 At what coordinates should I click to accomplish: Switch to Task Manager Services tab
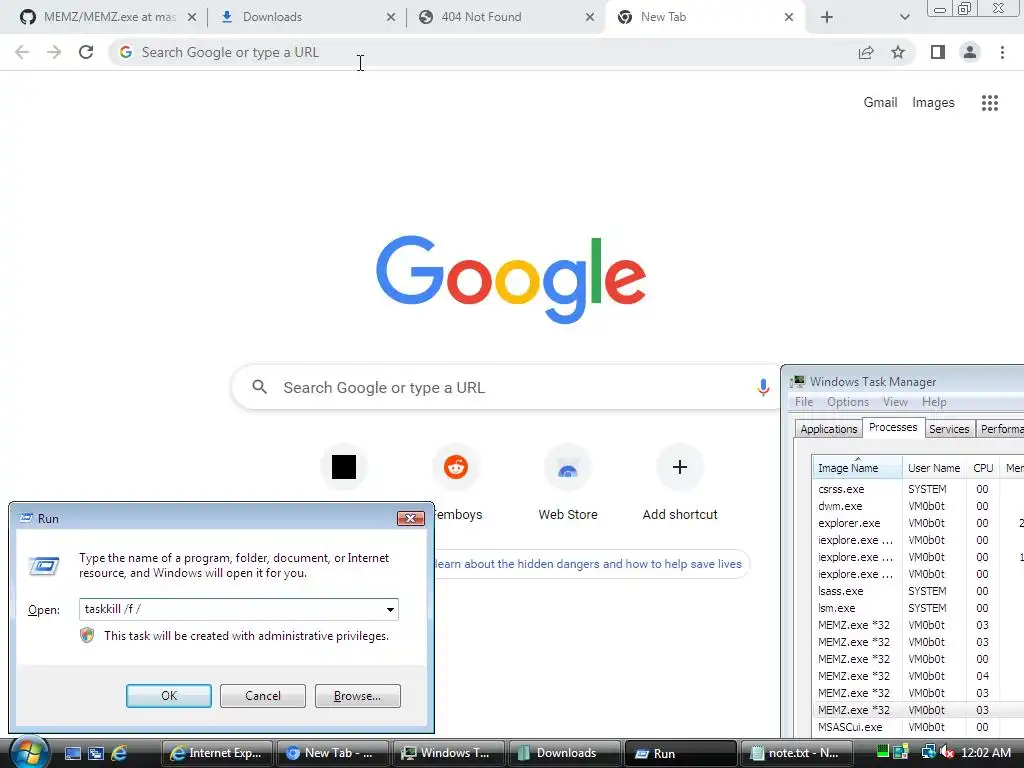pyautogui.click(x=949, y=428)
